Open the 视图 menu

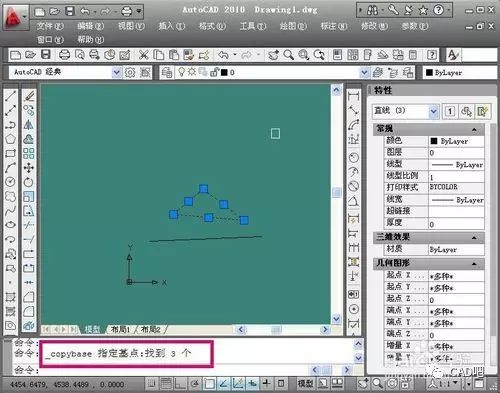[x=131, y=26]
